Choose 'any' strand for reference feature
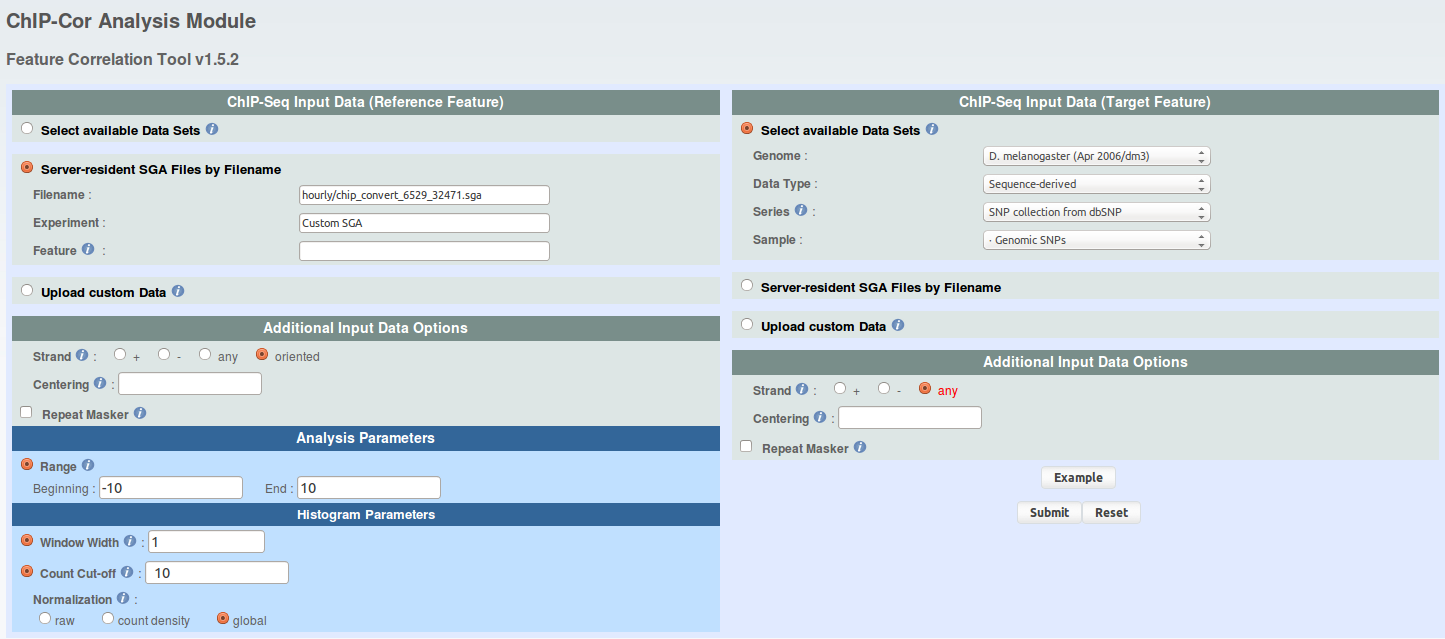This screenshot has width=1445, height=639. [x=205, y=354]
